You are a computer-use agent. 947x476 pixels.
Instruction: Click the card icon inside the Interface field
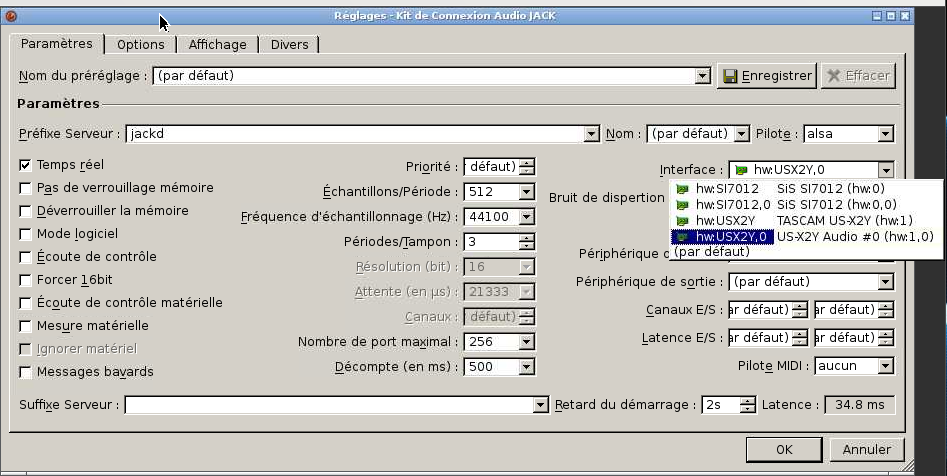pos(741,170)
